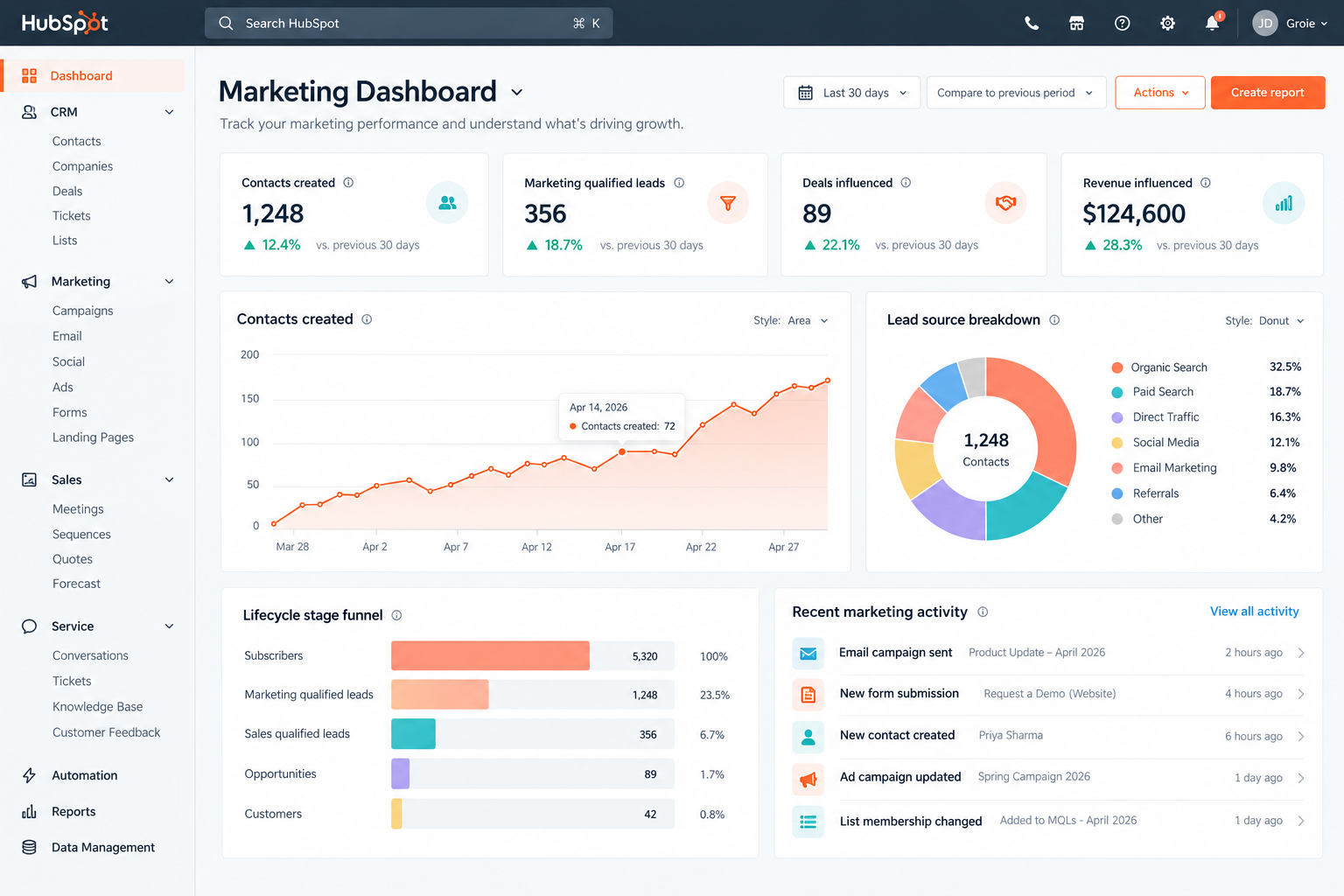
Task: Click info icon next to Marketing qualified leads
Action: click(679, 183)
